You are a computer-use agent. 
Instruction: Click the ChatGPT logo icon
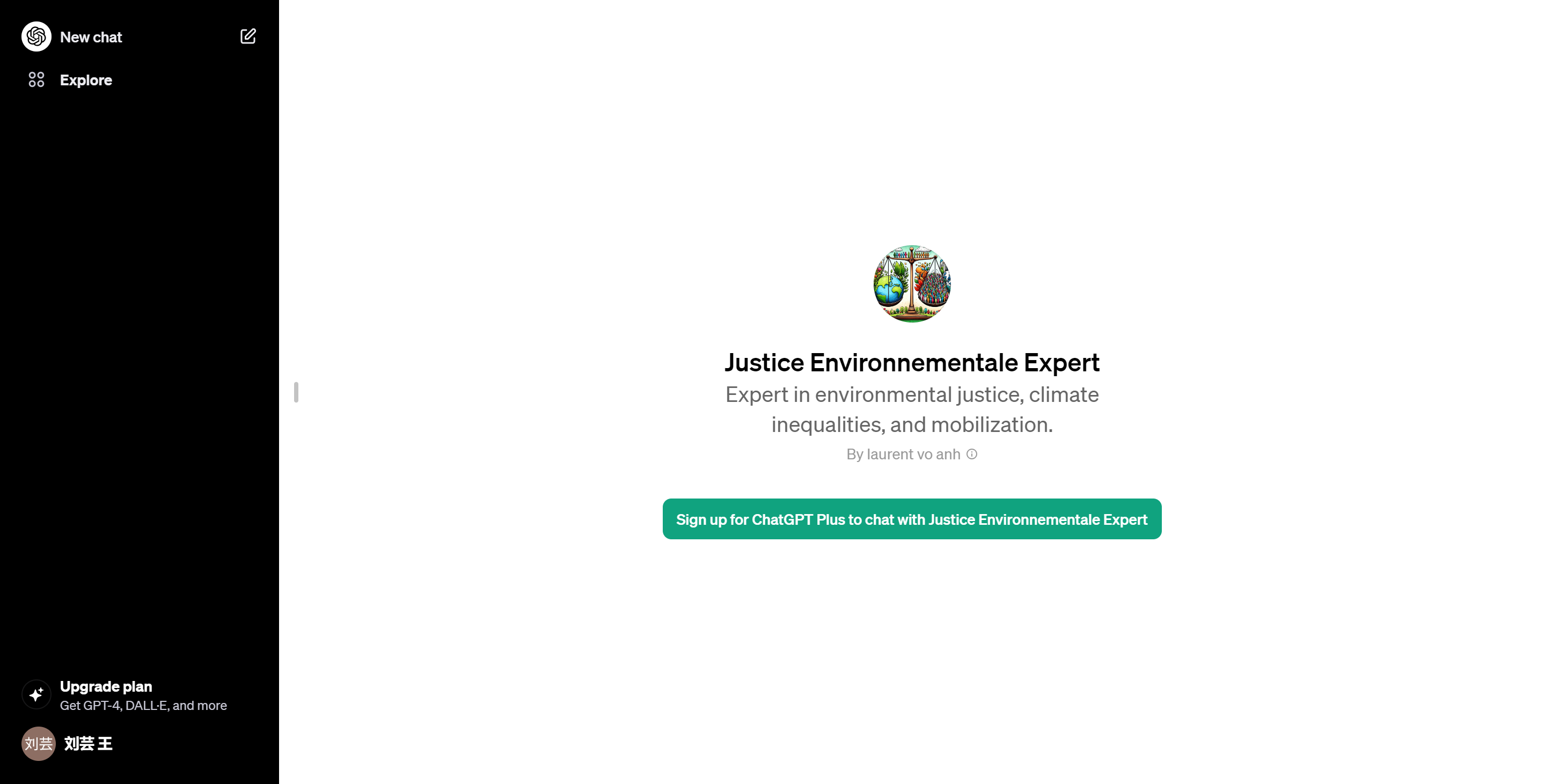36,36
